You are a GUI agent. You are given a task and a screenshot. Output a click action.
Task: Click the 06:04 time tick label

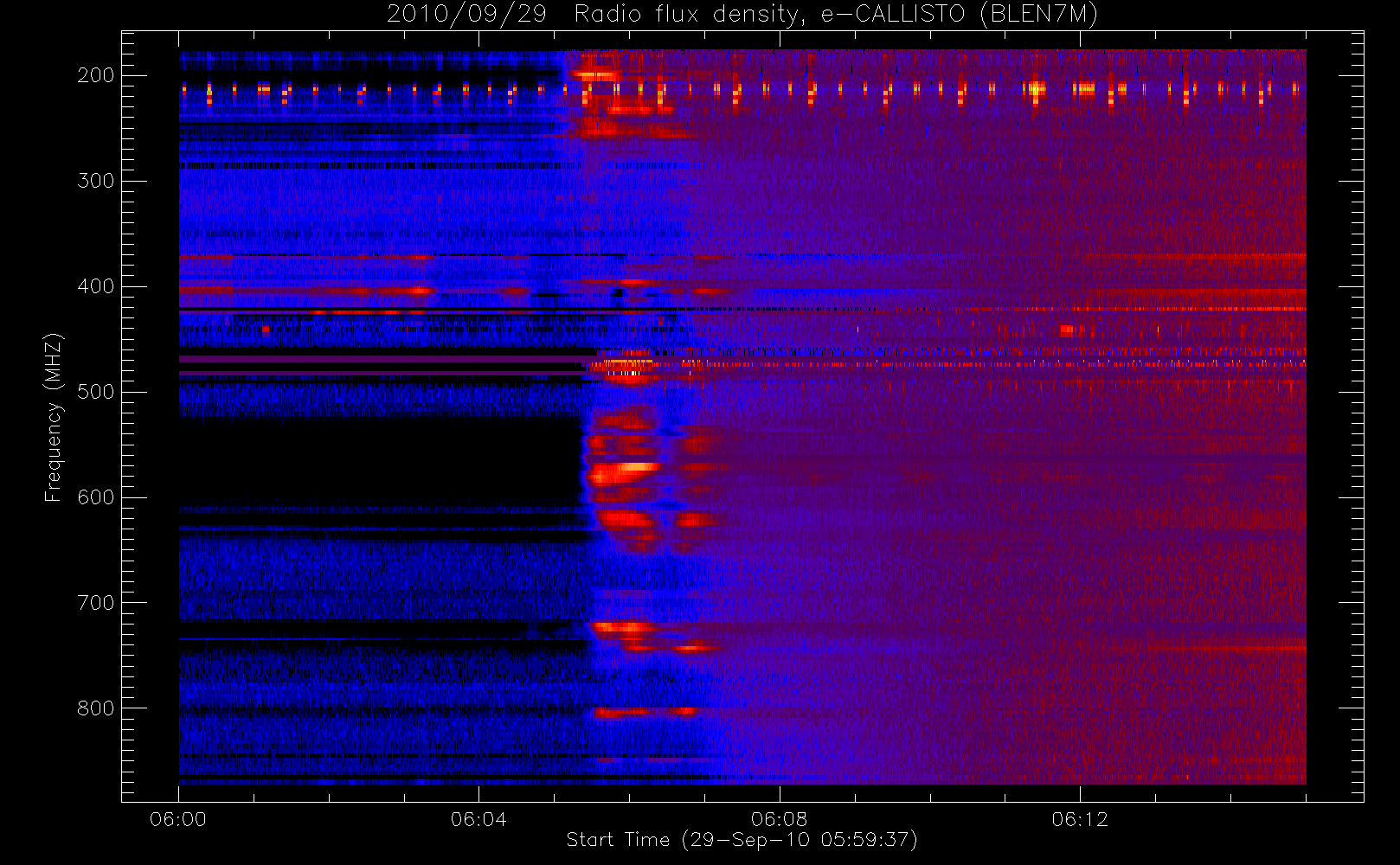point(478,819)
